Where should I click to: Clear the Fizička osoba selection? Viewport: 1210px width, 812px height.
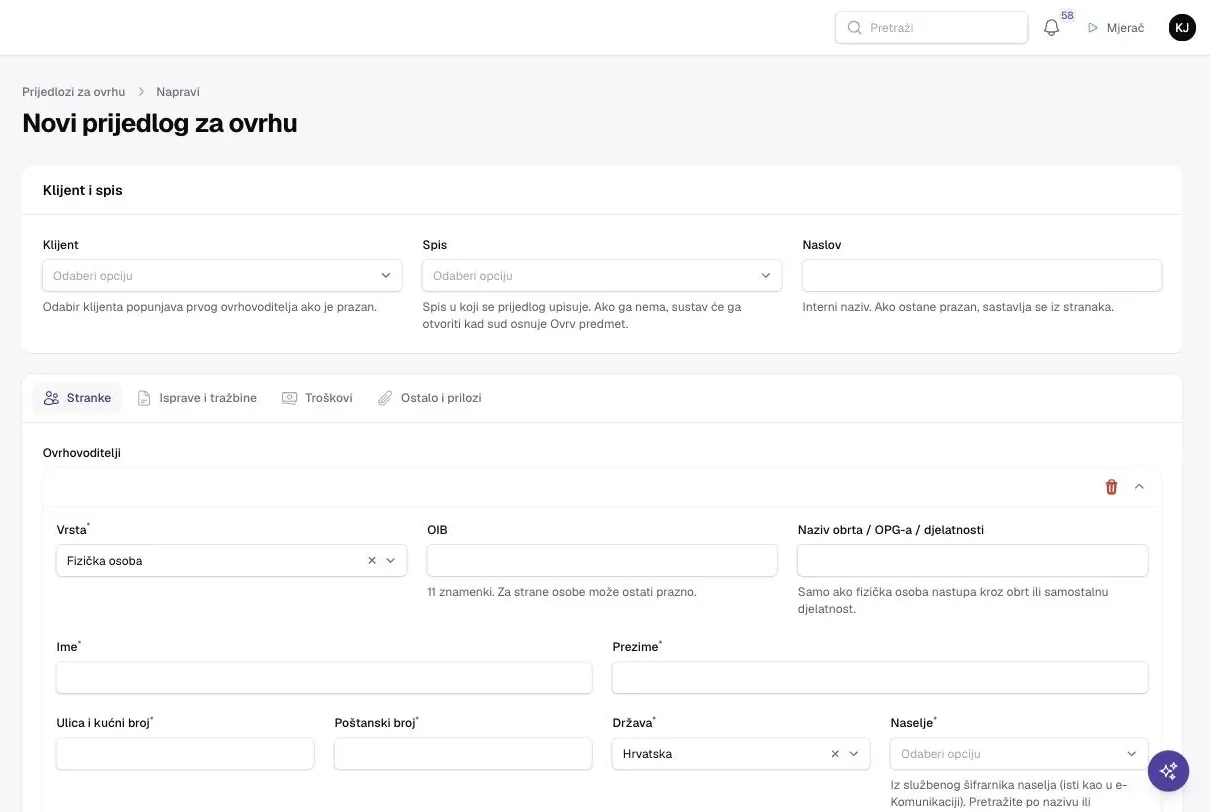372,561
